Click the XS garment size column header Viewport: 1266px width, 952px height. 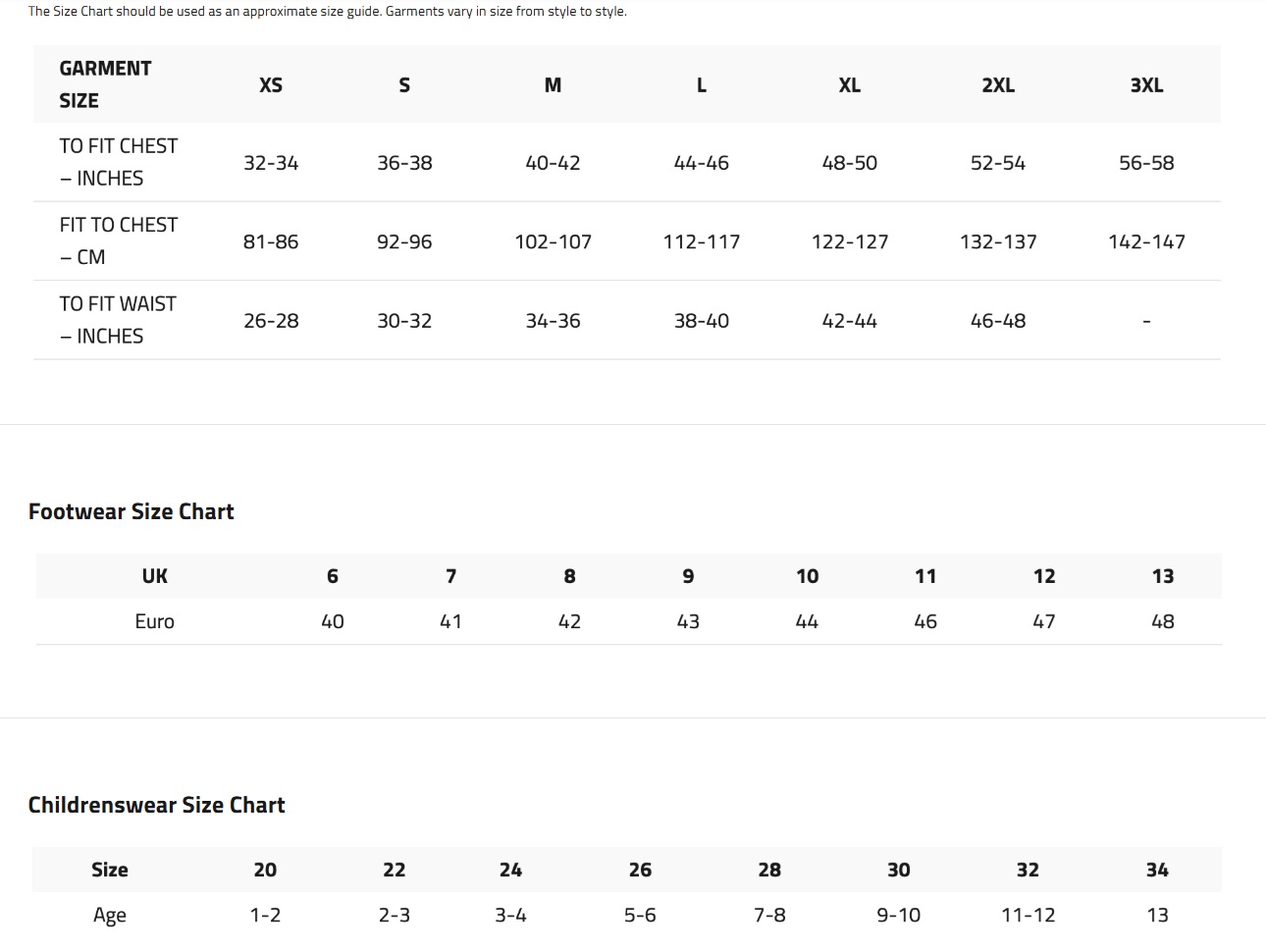pyautogui.click(x=271, y=85)
